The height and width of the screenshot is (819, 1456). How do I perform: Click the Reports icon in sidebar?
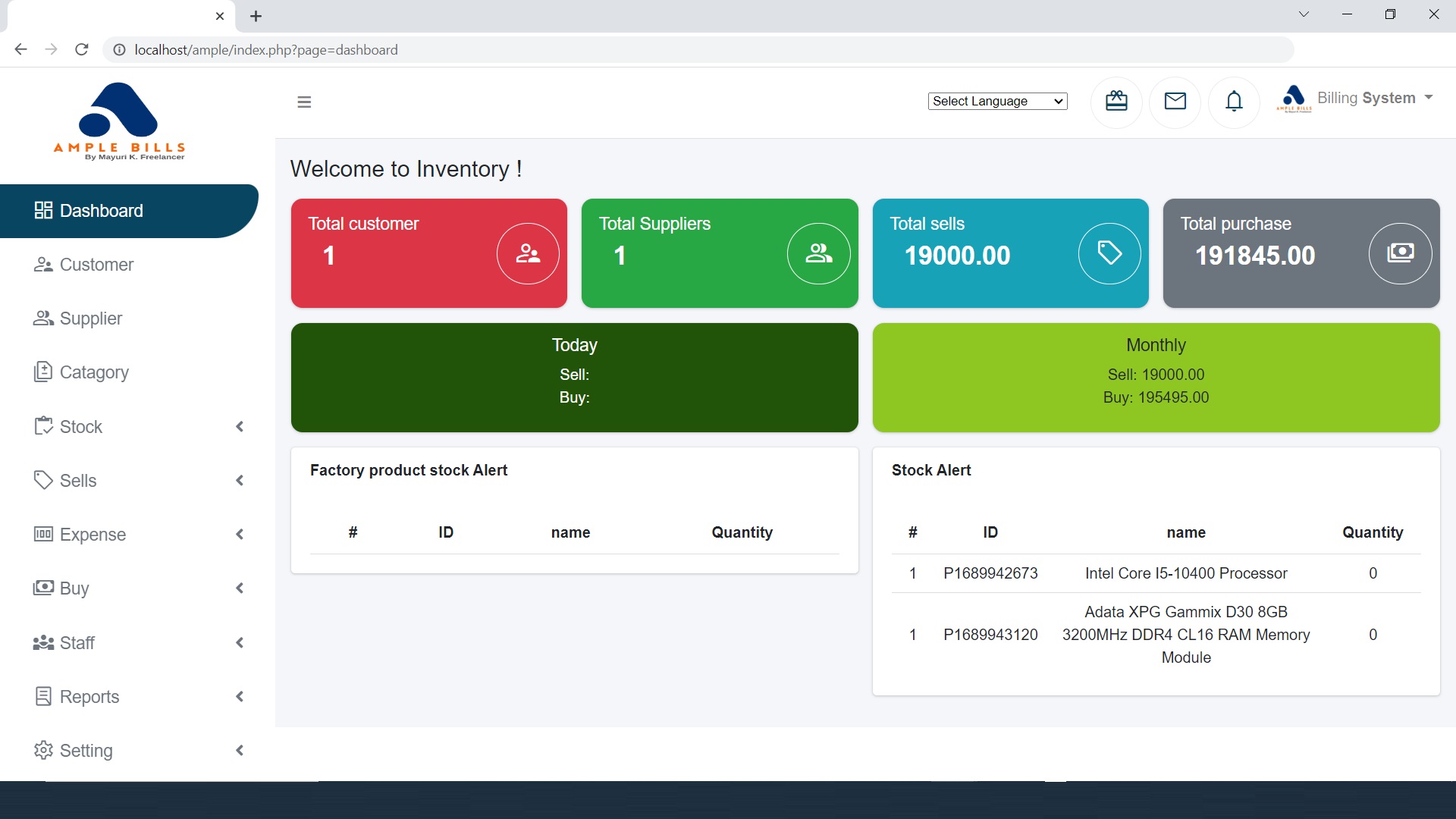coord(43,697)
